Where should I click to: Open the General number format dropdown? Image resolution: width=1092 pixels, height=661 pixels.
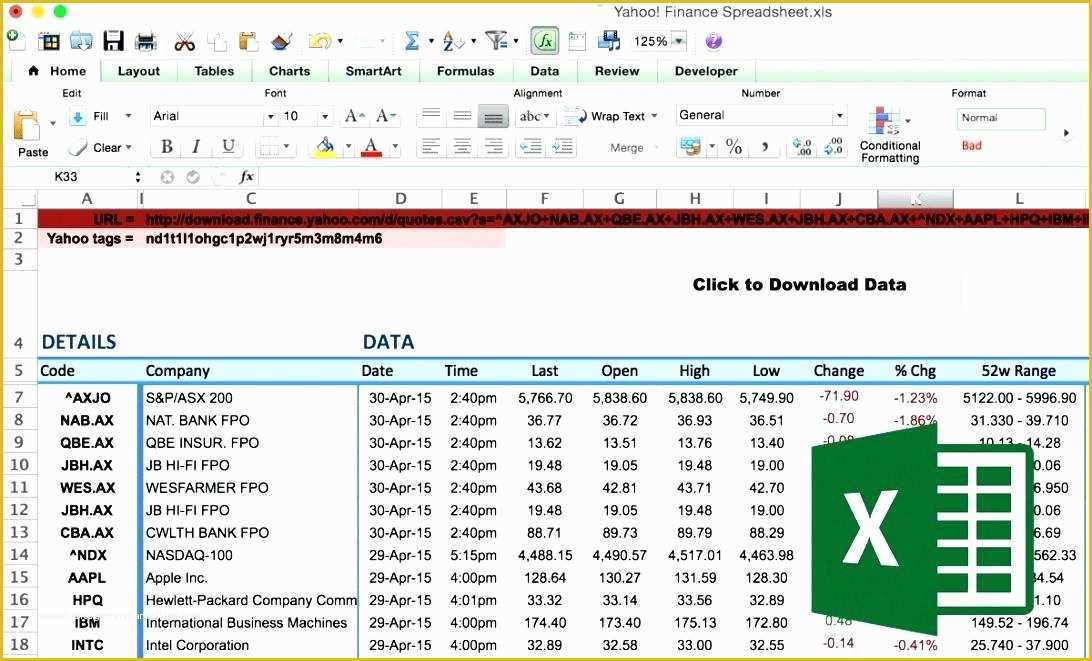coord(840,116)
